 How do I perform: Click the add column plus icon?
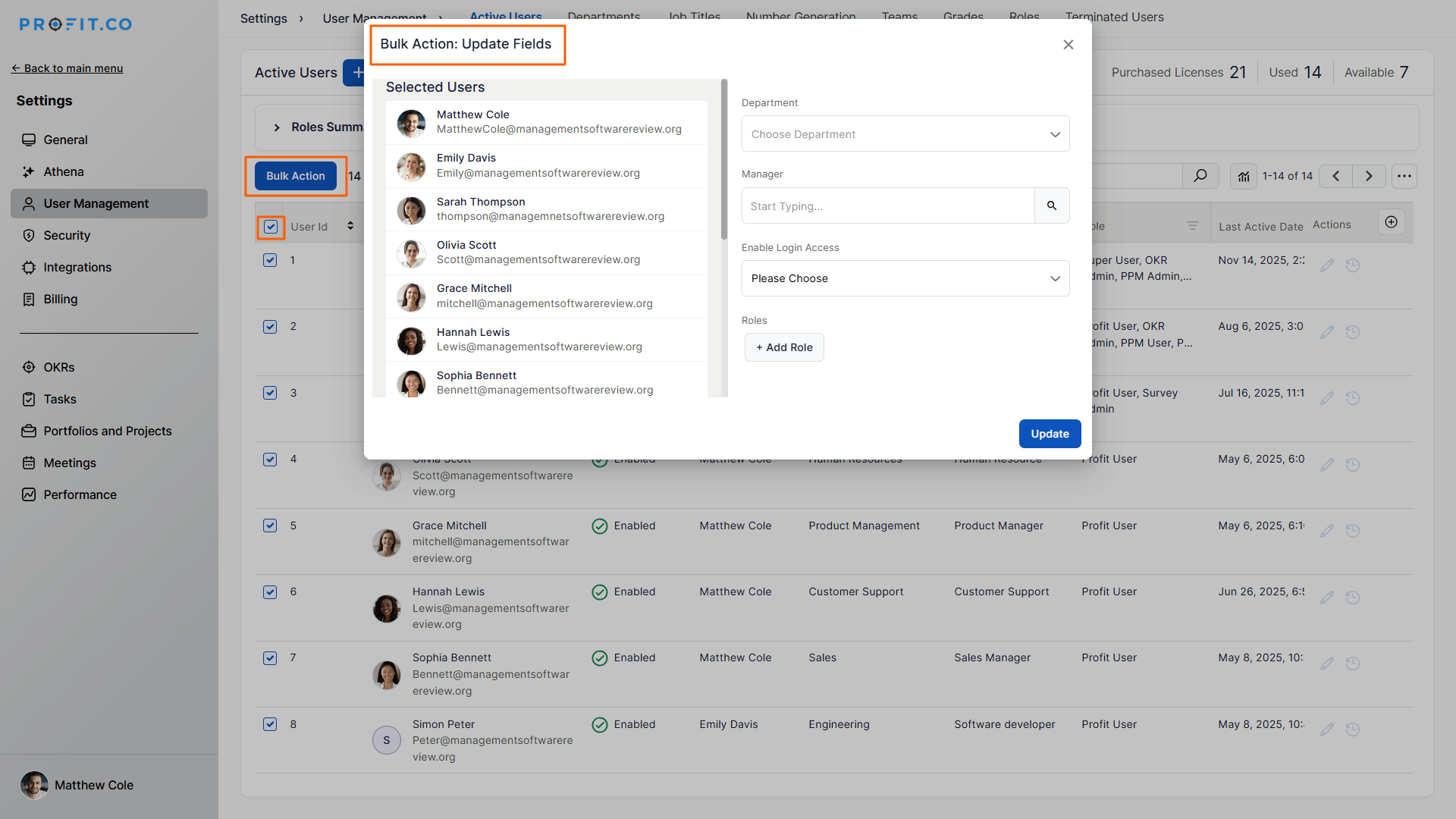point(1391,222)
